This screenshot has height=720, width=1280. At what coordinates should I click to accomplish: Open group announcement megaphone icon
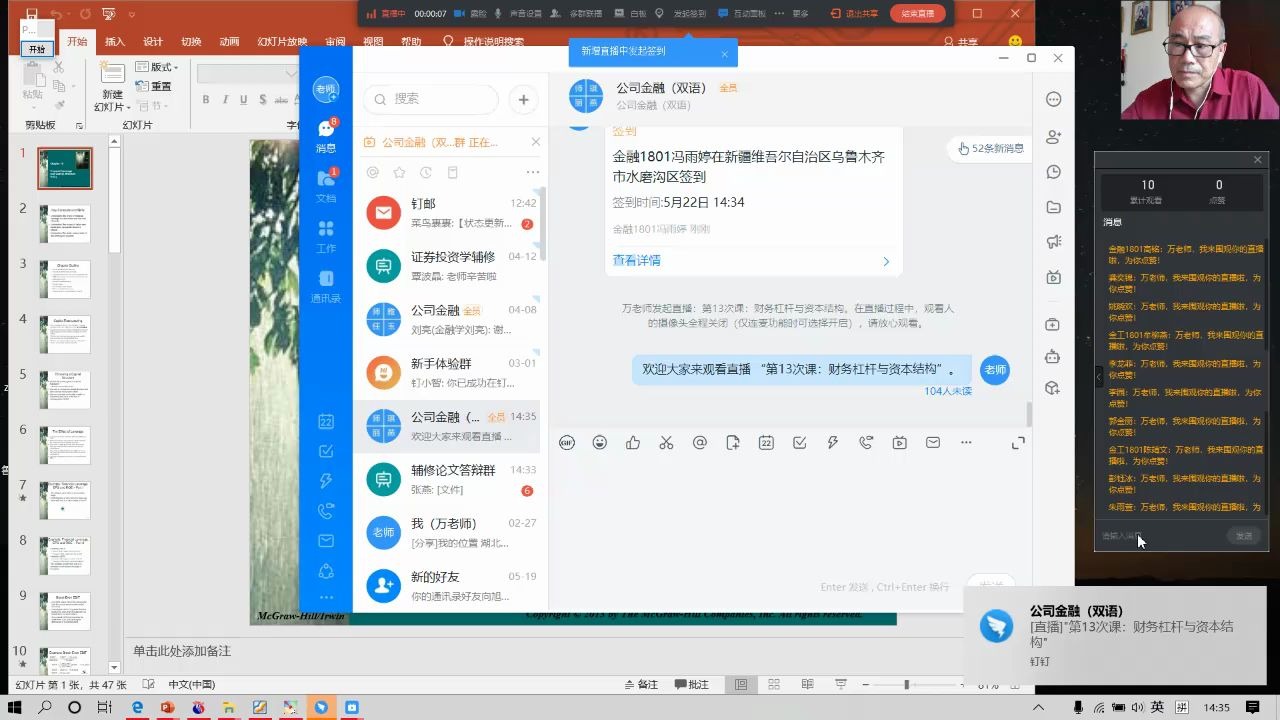pos(1053,242)
